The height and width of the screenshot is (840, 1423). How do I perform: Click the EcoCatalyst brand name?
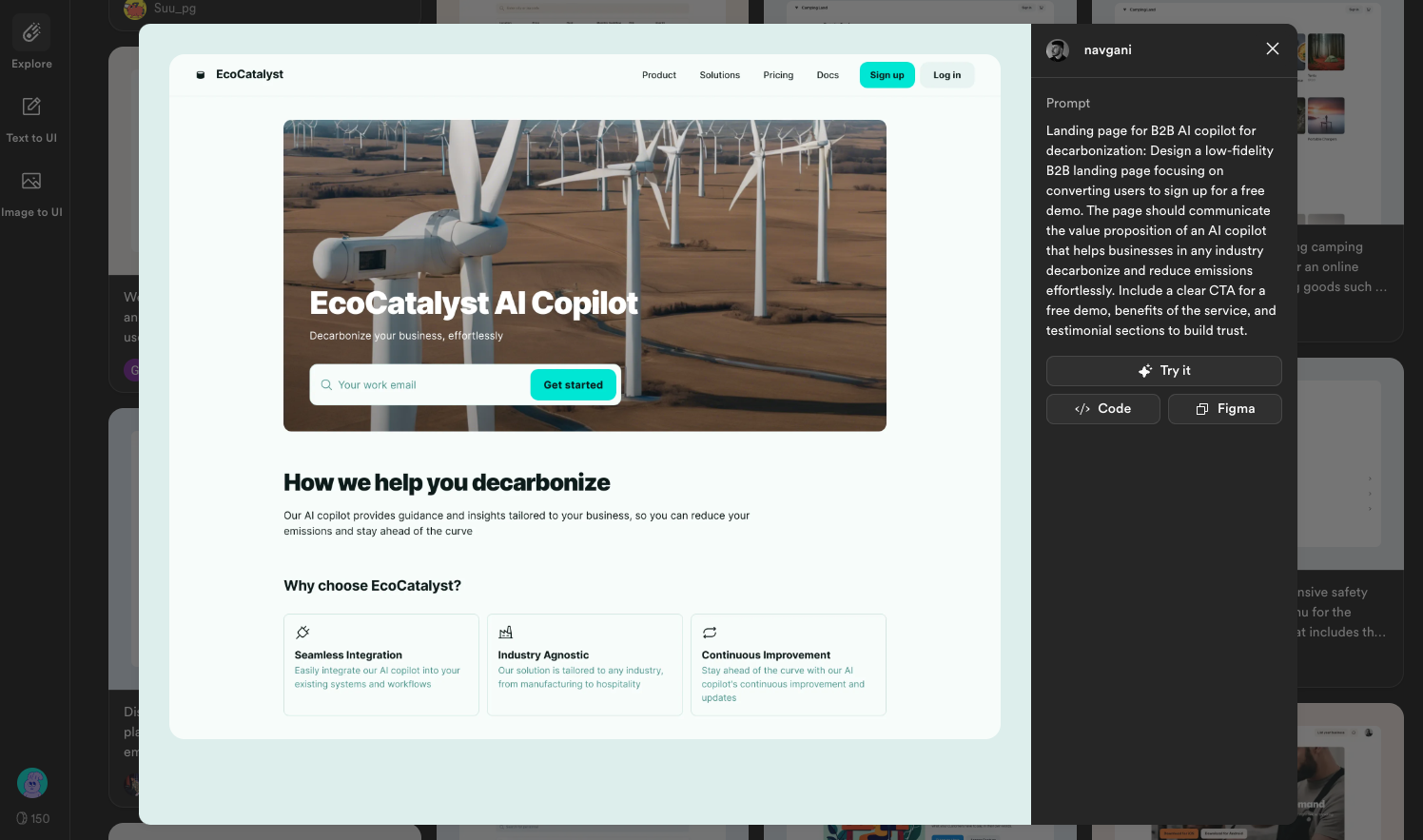[249, 74]
